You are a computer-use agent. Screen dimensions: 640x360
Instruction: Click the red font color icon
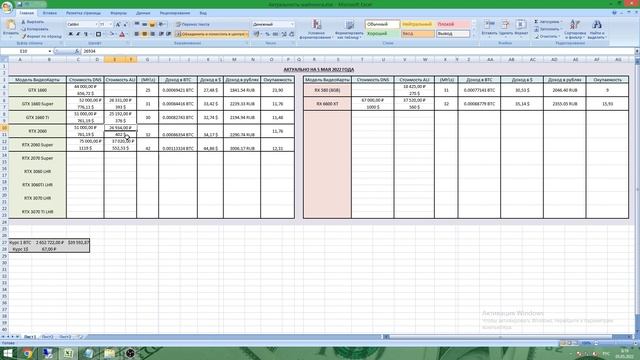[122, 34]
